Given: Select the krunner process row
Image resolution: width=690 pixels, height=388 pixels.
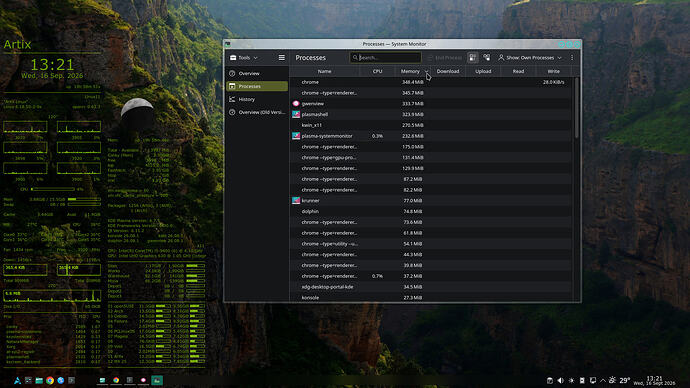Looking at the screenshot, I should (431, 201).
